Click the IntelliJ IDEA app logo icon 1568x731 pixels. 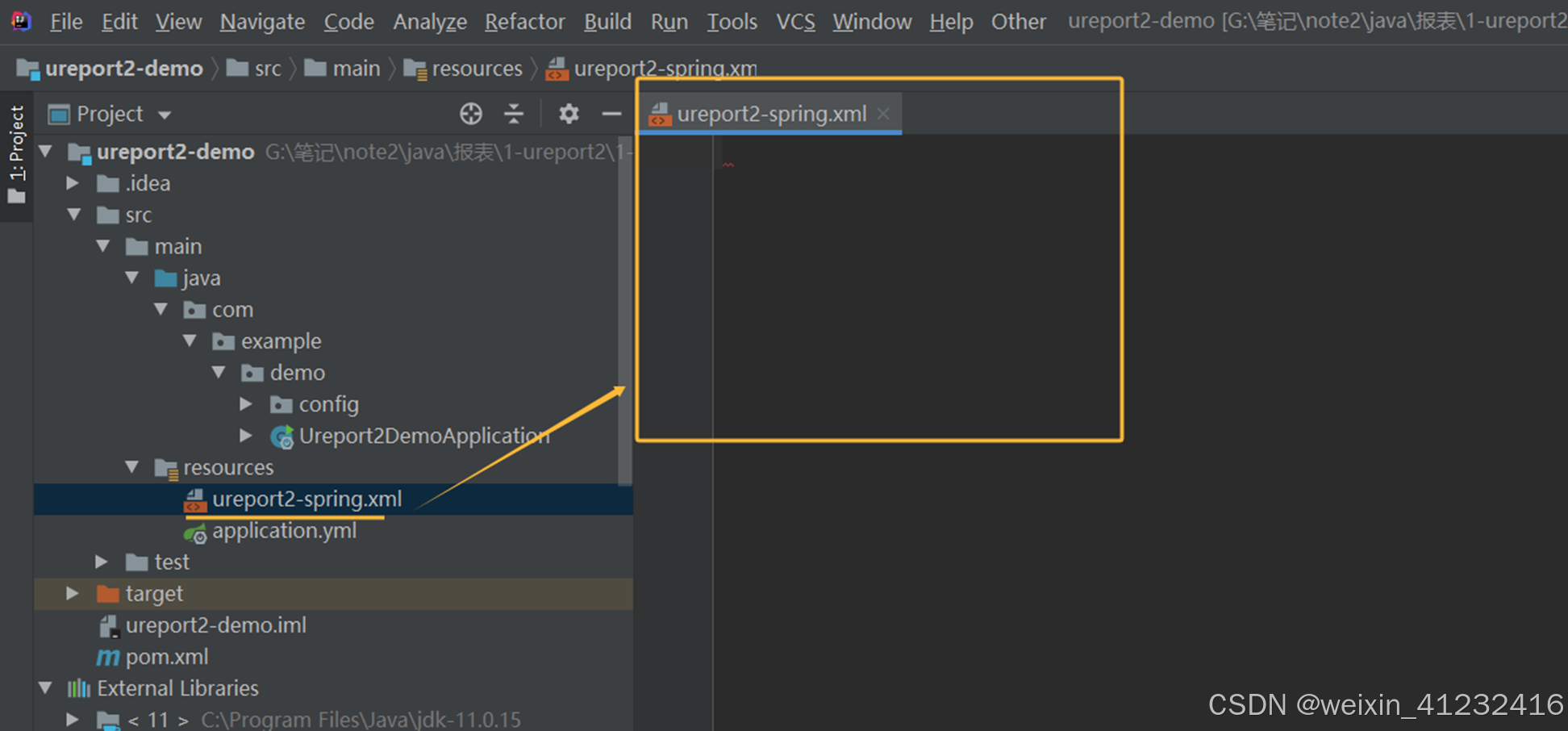pyautogui.click(x=22, y=21)
